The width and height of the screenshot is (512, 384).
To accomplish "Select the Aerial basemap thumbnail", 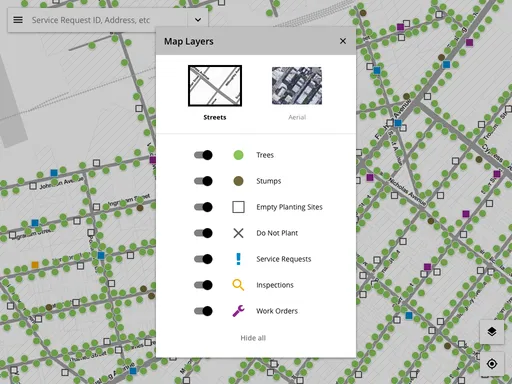I will [297, 86].
